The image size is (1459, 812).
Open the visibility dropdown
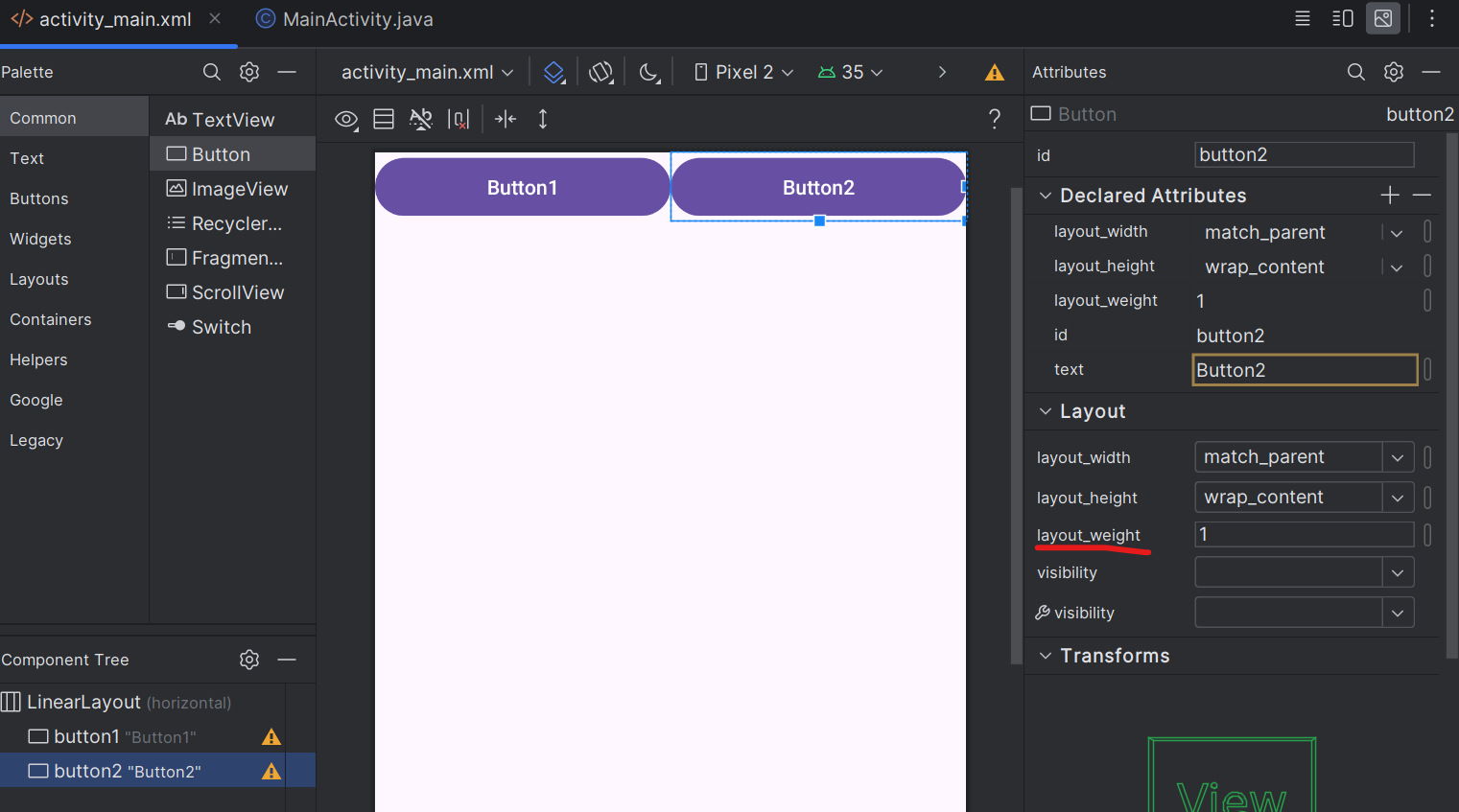[x=1398, y=572]
